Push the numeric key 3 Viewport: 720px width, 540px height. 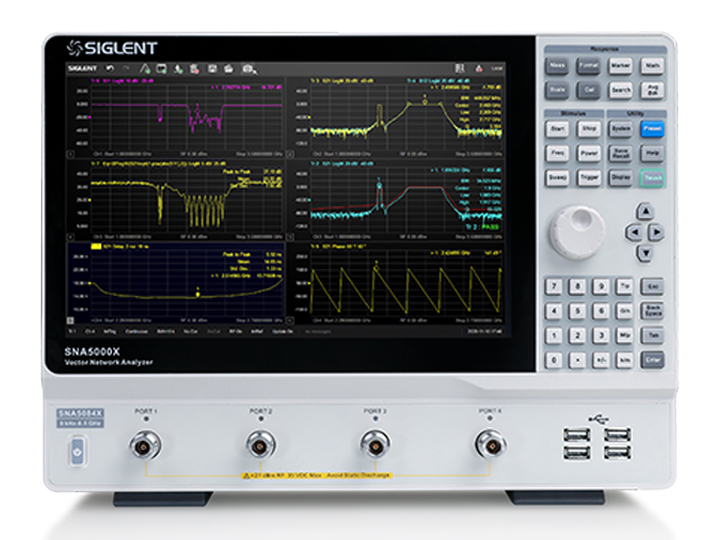click(x=601, y=336)
